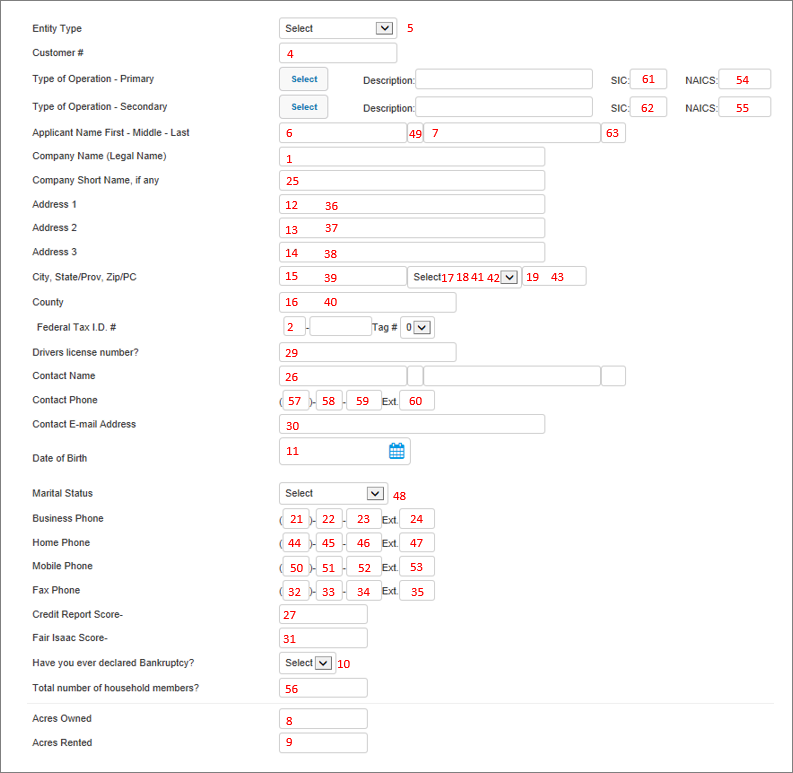
Task: Click the Home Phone Ext. field
Action: 417,543
